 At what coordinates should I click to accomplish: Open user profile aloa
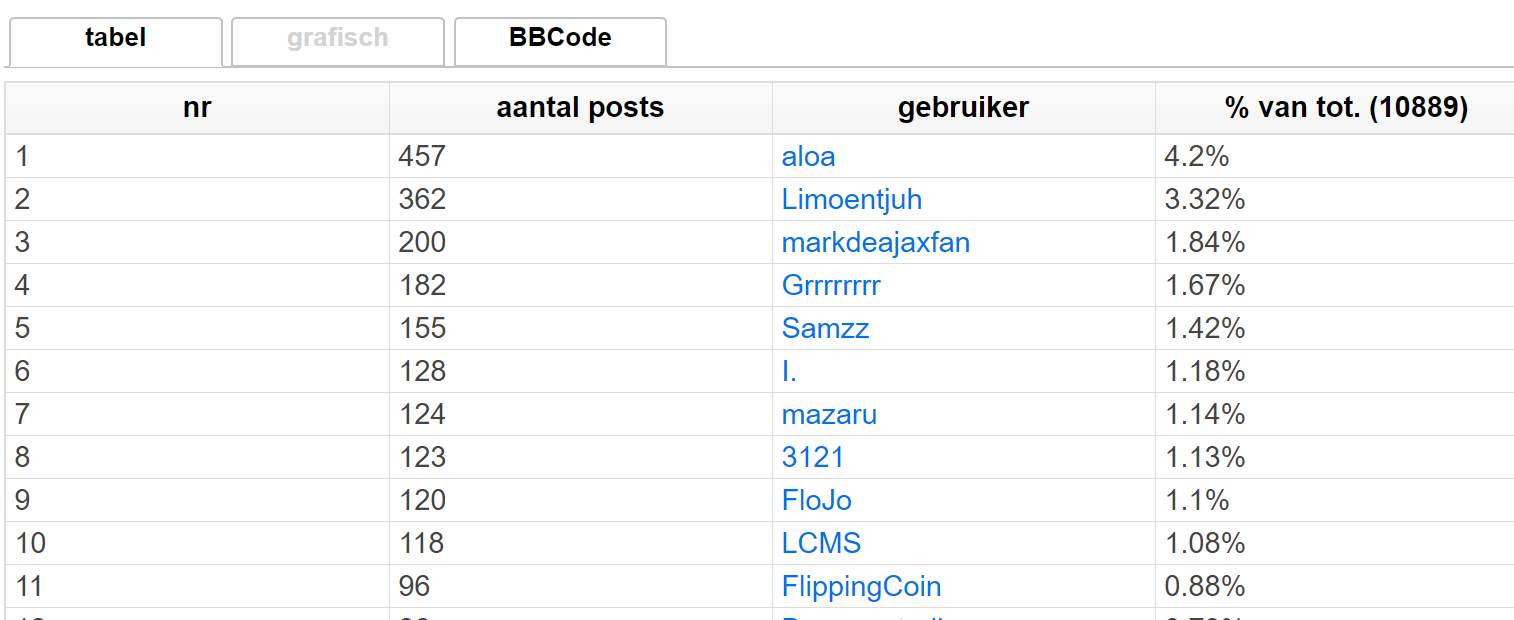pyautogui.click(x=808, y=157)
